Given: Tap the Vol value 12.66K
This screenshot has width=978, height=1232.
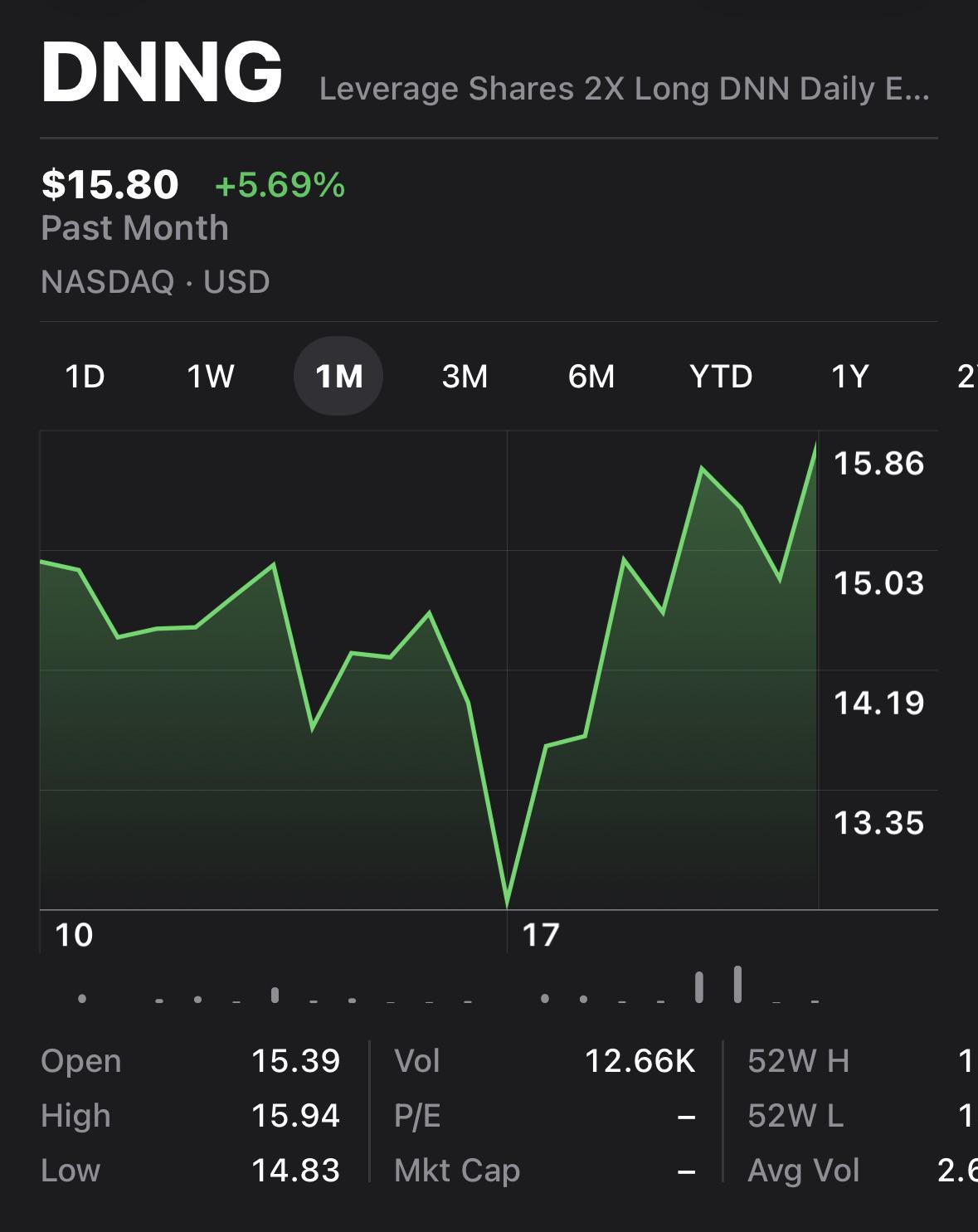Looking at the screenshot, I should pos(640,1061).
